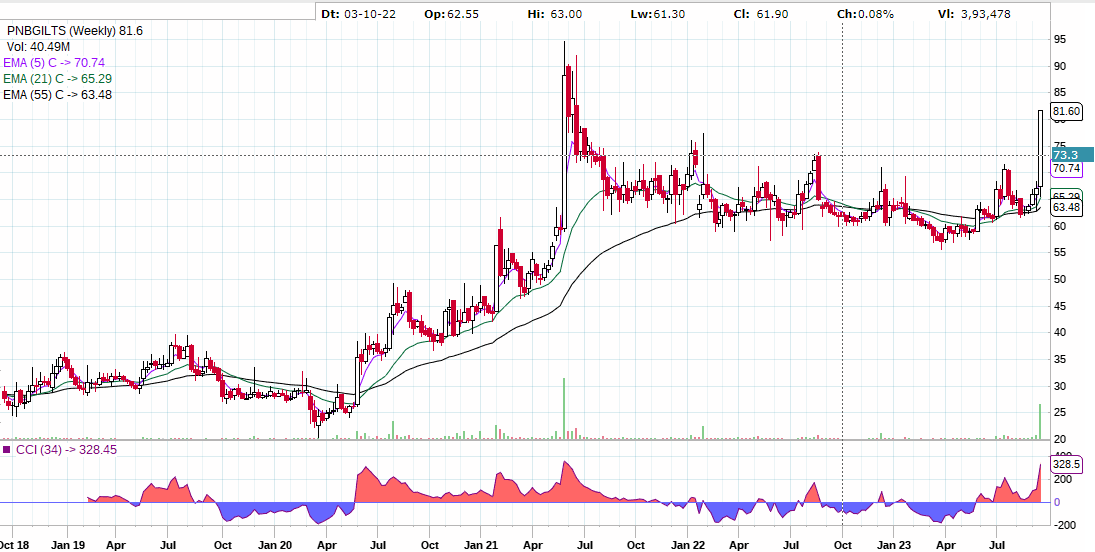
Task: Click the CCI (34) -> 328.45 indicator label
Action: tap(66, 450)
